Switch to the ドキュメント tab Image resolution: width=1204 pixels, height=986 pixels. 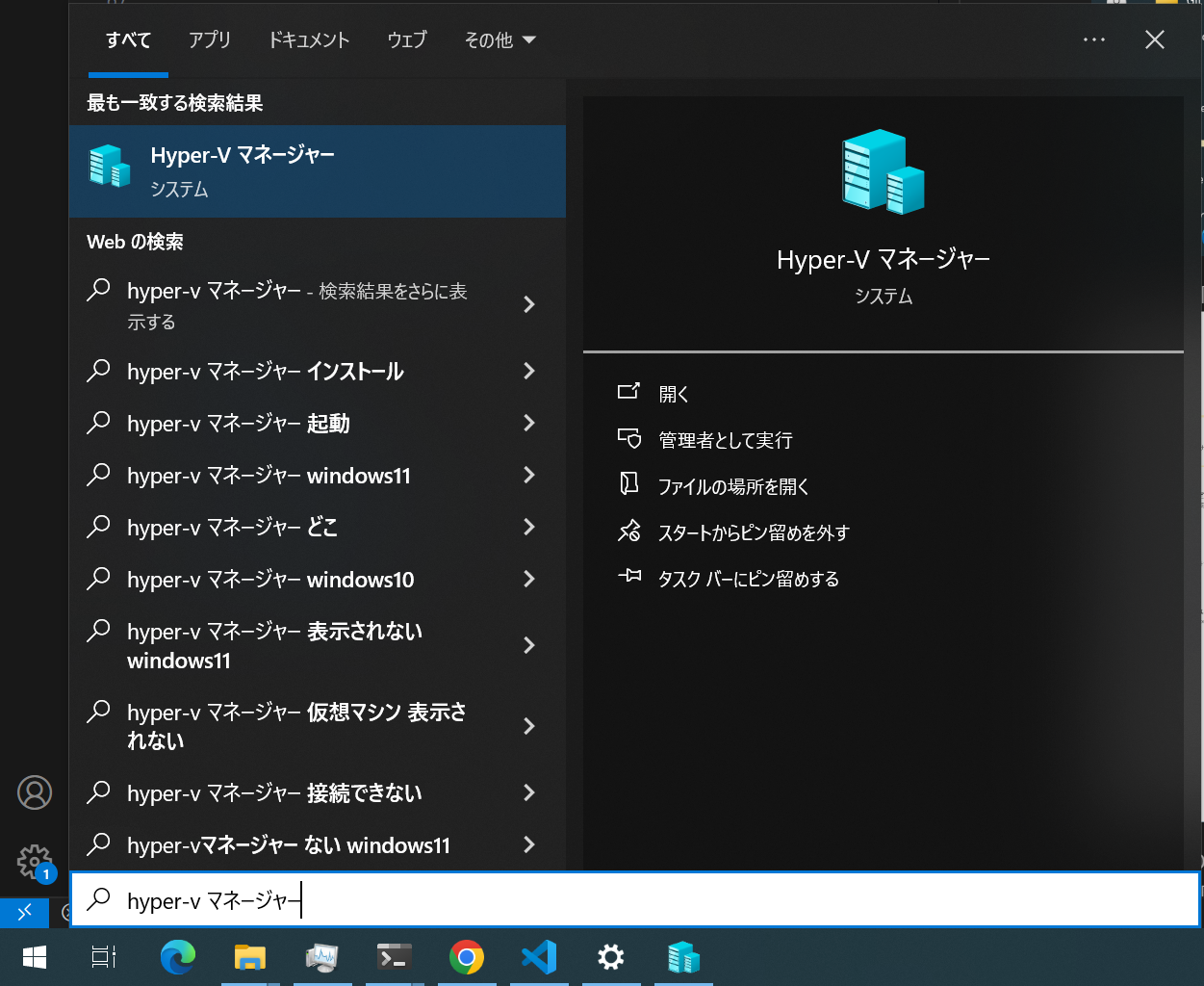coord(308,40)
